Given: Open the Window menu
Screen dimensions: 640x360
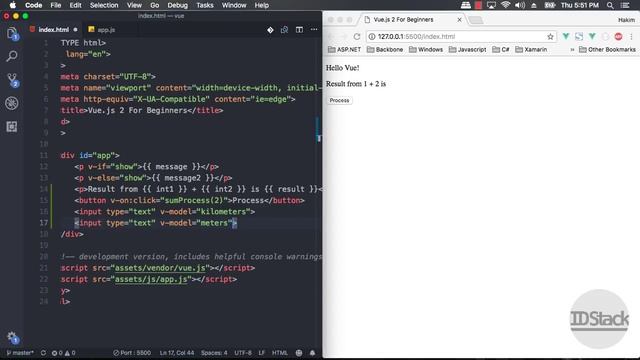Looking at the screenshot, I should click(x=234, y=5).
